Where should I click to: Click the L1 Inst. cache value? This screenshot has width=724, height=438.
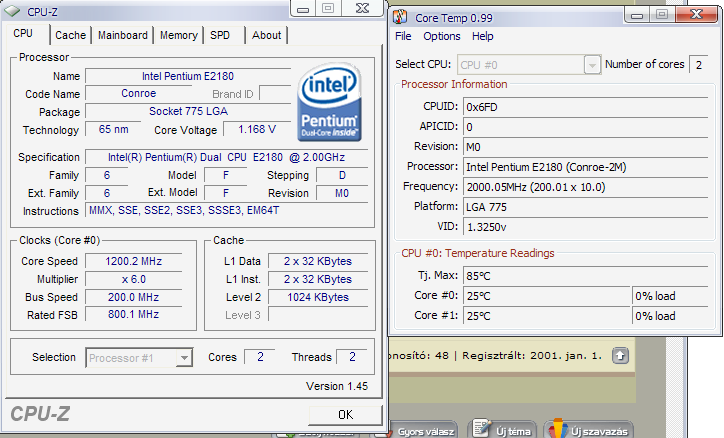coord(318,279)
